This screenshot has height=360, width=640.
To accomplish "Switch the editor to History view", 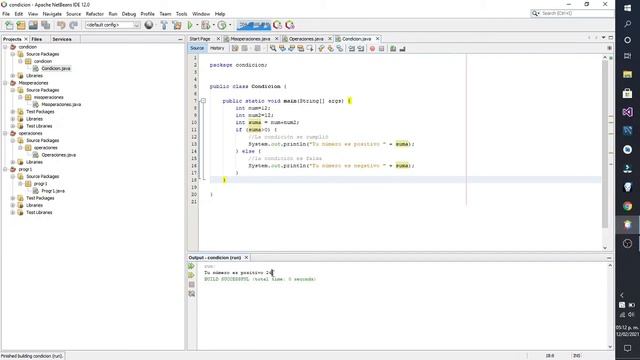I will click(217, 48).
